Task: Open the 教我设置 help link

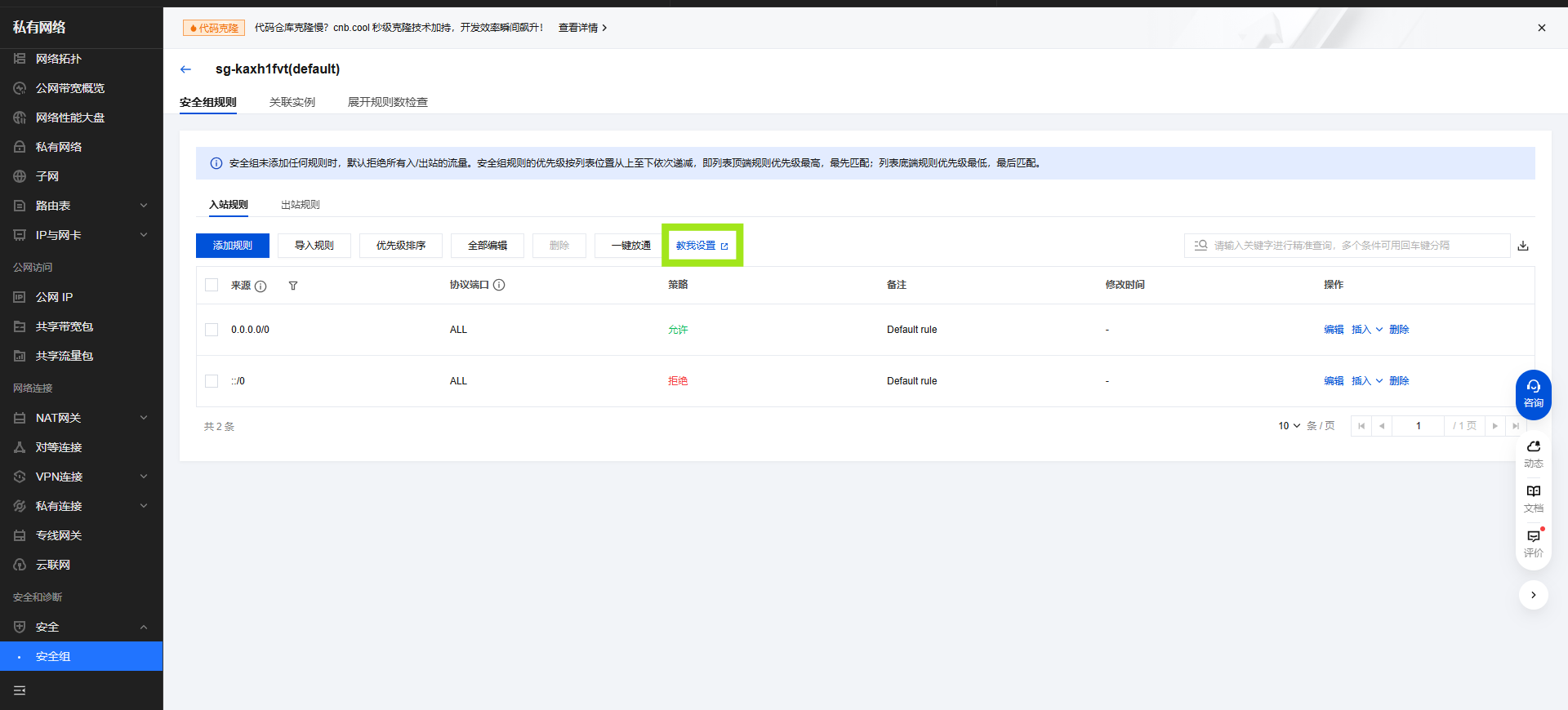Action: coord(702,246)
